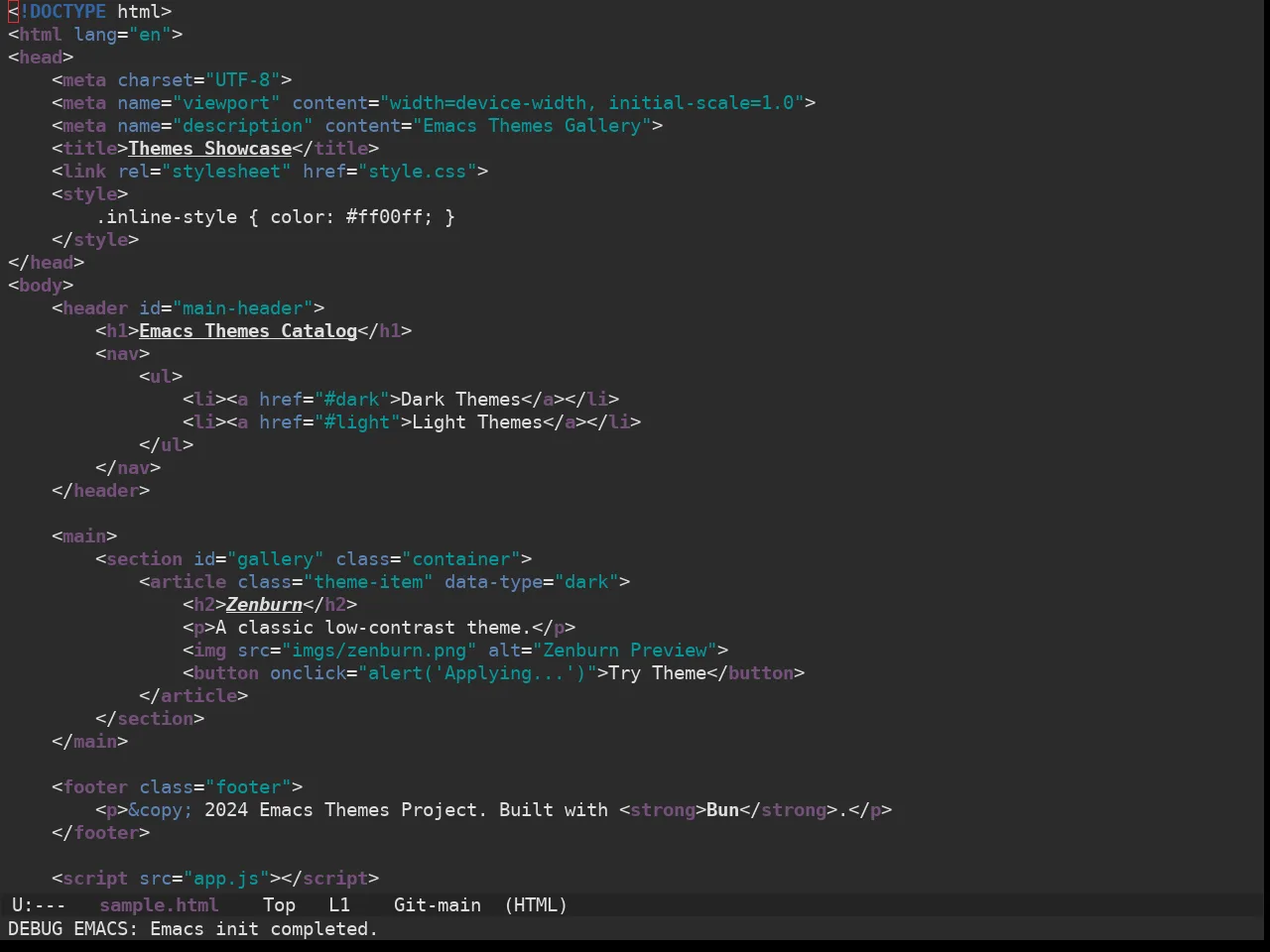Viewport: 1270px width, 952px height.
Task: Click 'Dark Themes' link text in code
Action: coord(460,400)
